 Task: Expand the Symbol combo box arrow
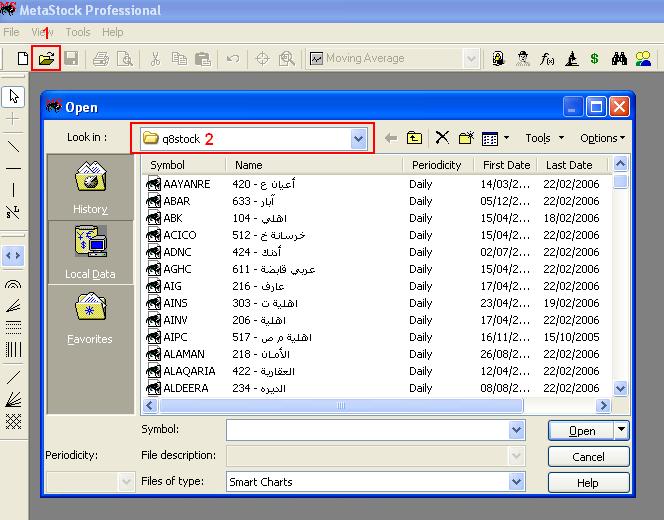point(516,430)
